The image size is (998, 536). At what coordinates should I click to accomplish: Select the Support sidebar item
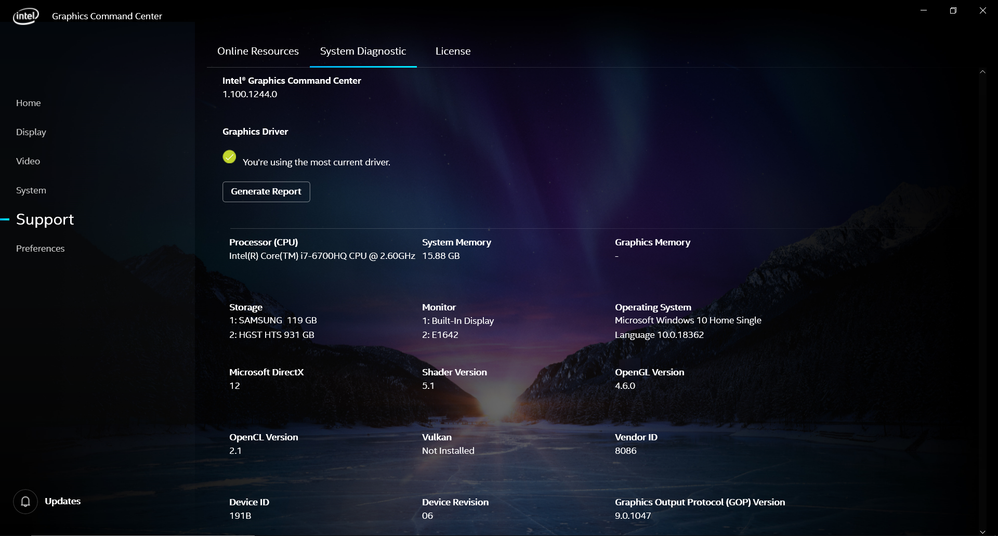pos(45,220)
